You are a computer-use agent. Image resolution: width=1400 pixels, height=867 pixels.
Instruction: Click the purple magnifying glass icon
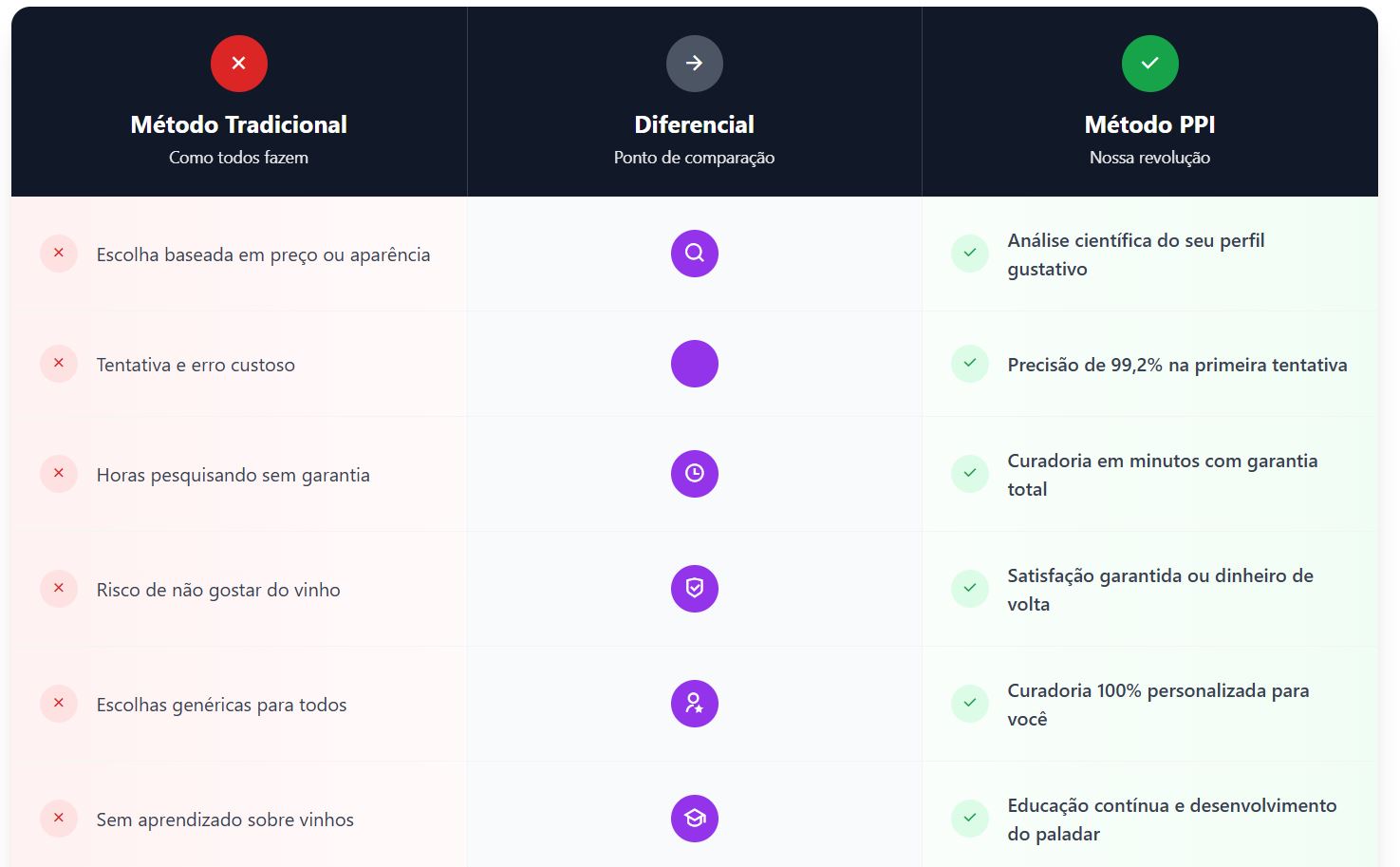click(x=695, y=254)
